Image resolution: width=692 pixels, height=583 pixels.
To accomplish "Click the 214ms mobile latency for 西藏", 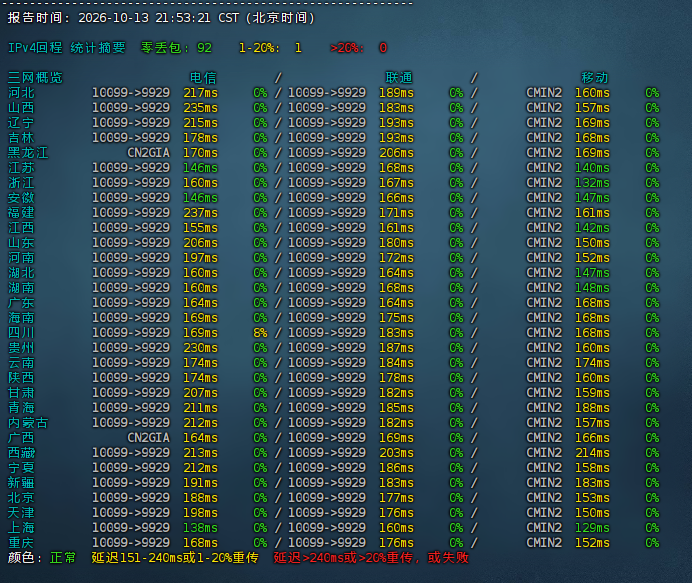I will tap(592, 453).
